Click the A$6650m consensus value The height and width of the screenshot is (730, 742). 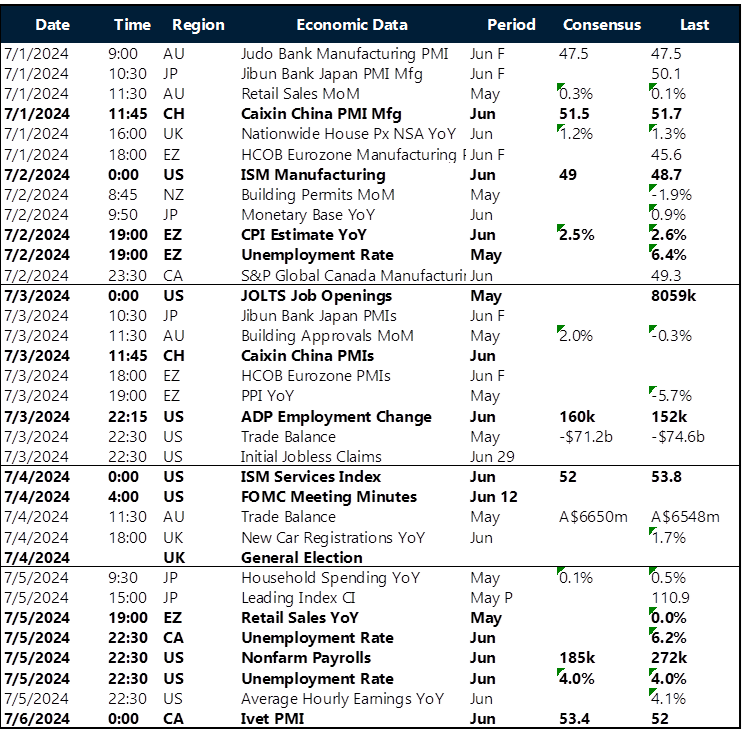pyautogui.click(x=593, y=517)
